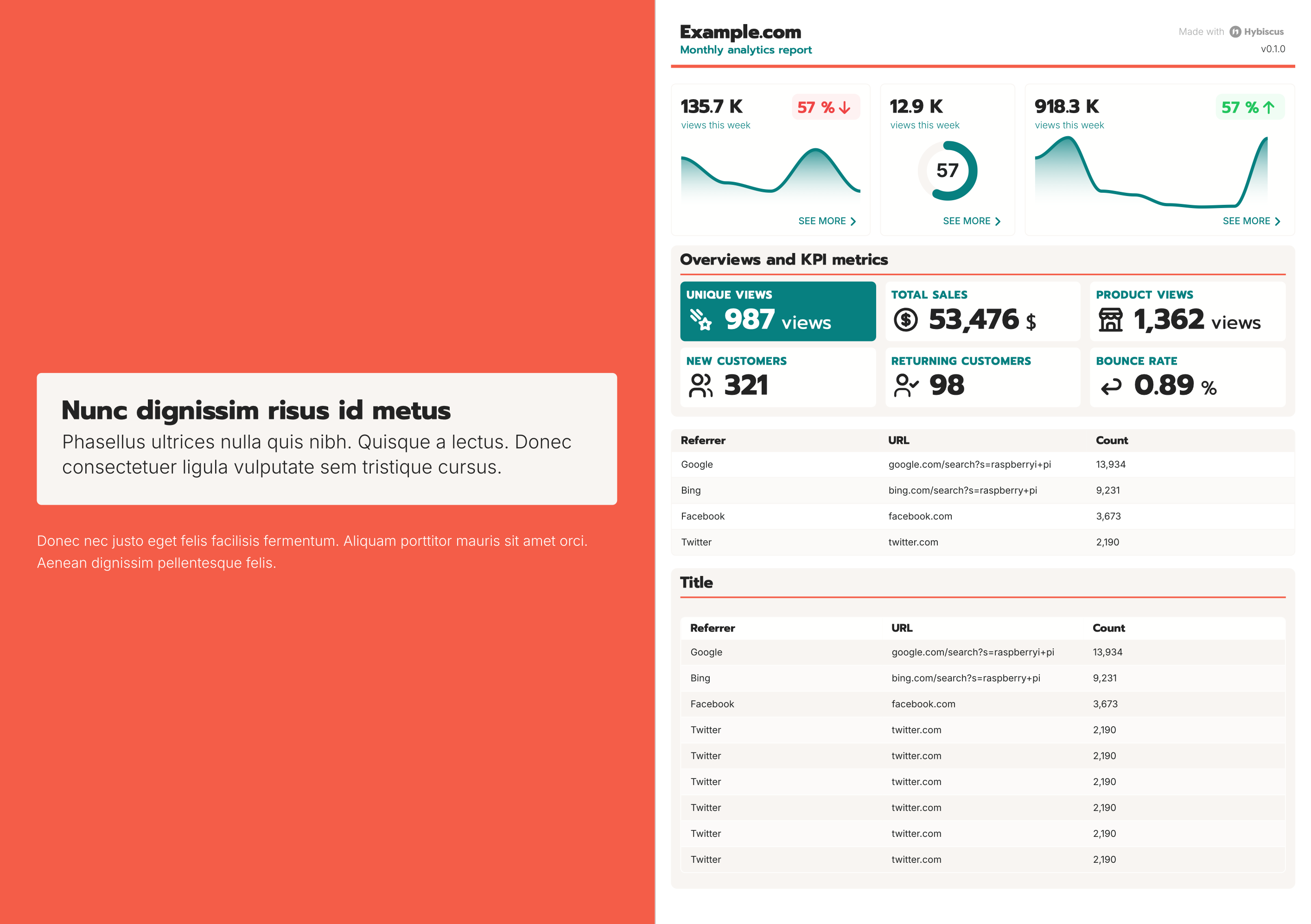Click the dollar coin icon in Total Sales
This screenshot has width=1311, height=924.
pos(905,320)
